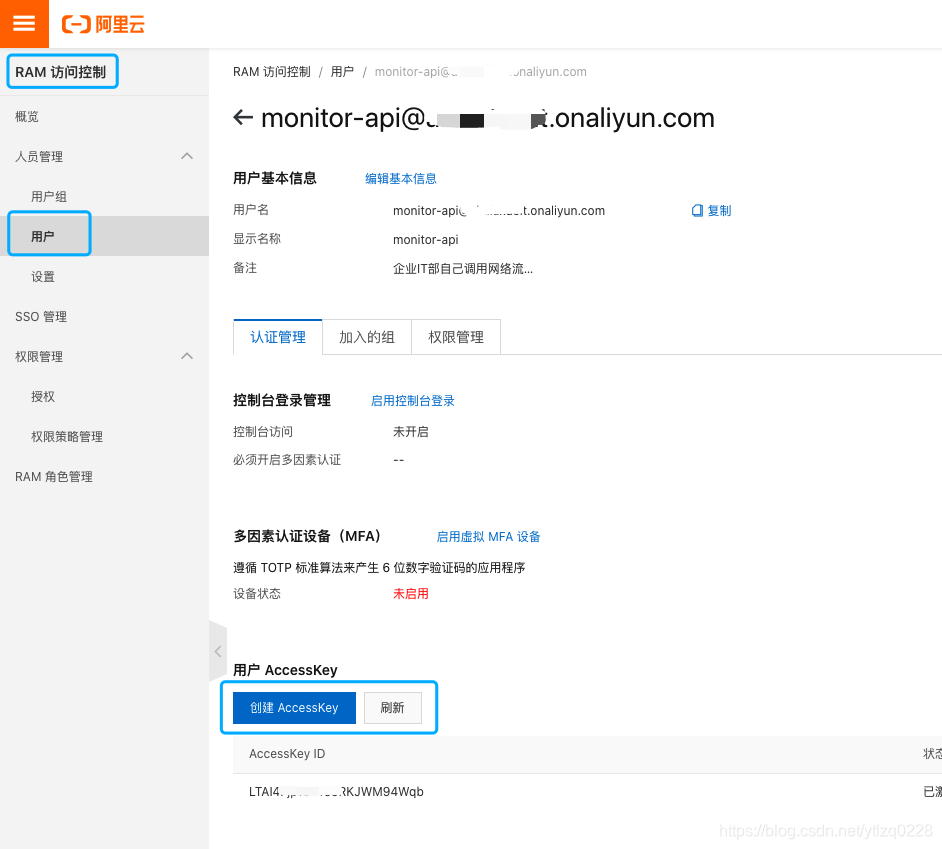Switch to the 权限管理 tab

click(x=455, y=337)
